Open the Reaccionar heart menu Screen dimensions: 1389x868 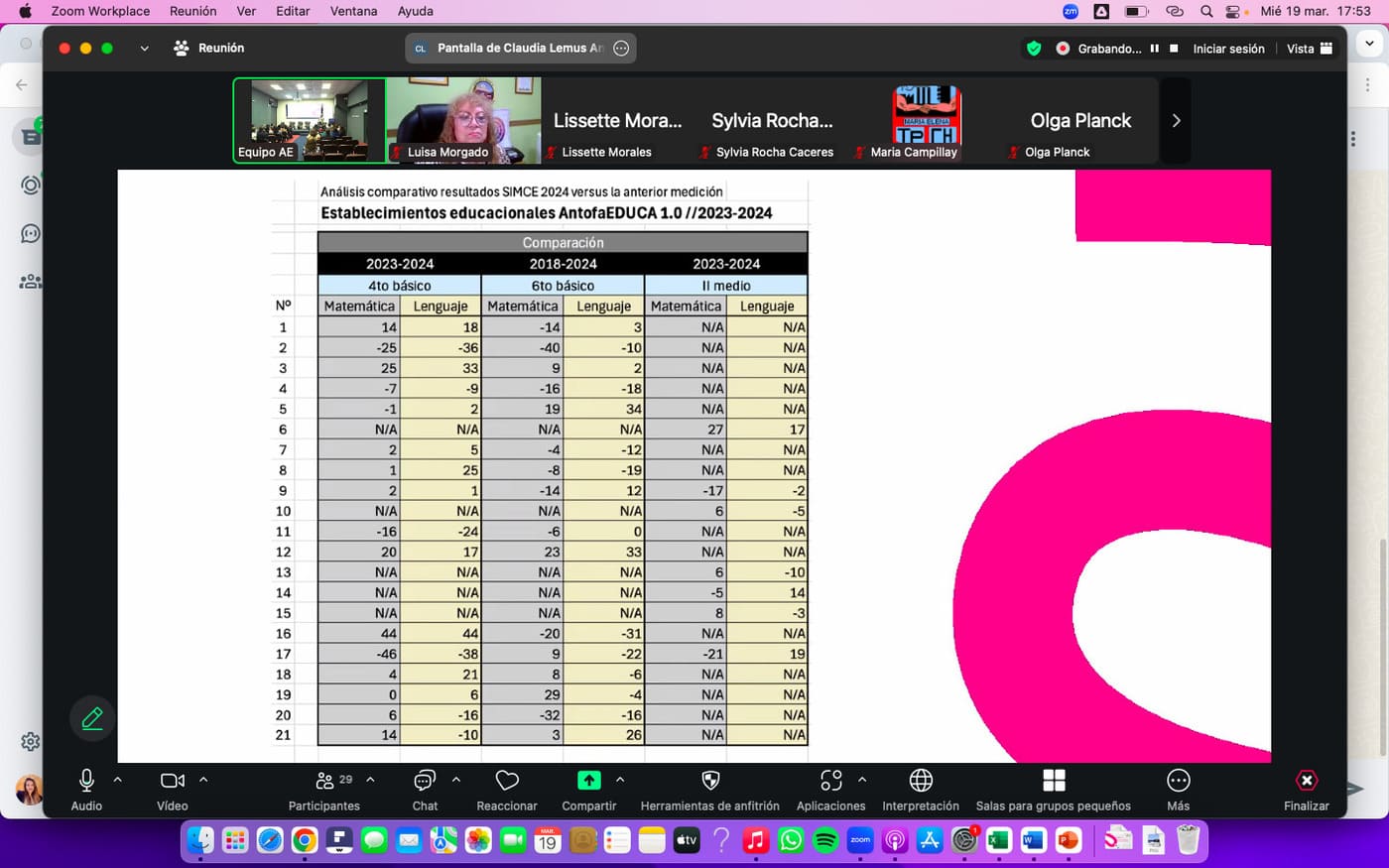point(507,790)
